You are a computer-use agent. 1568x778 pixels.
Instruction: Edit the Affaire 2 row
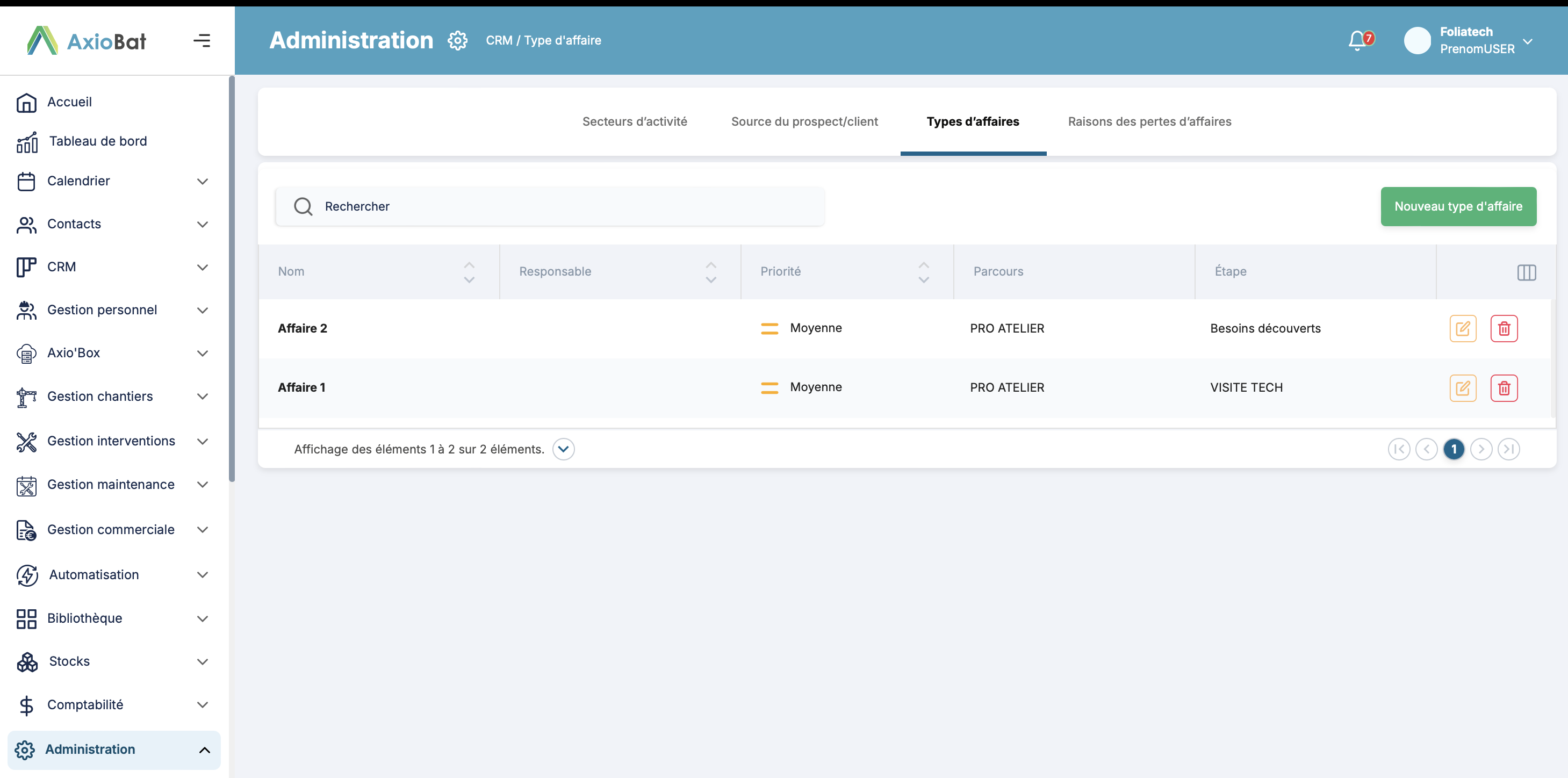pos(1462,329)
